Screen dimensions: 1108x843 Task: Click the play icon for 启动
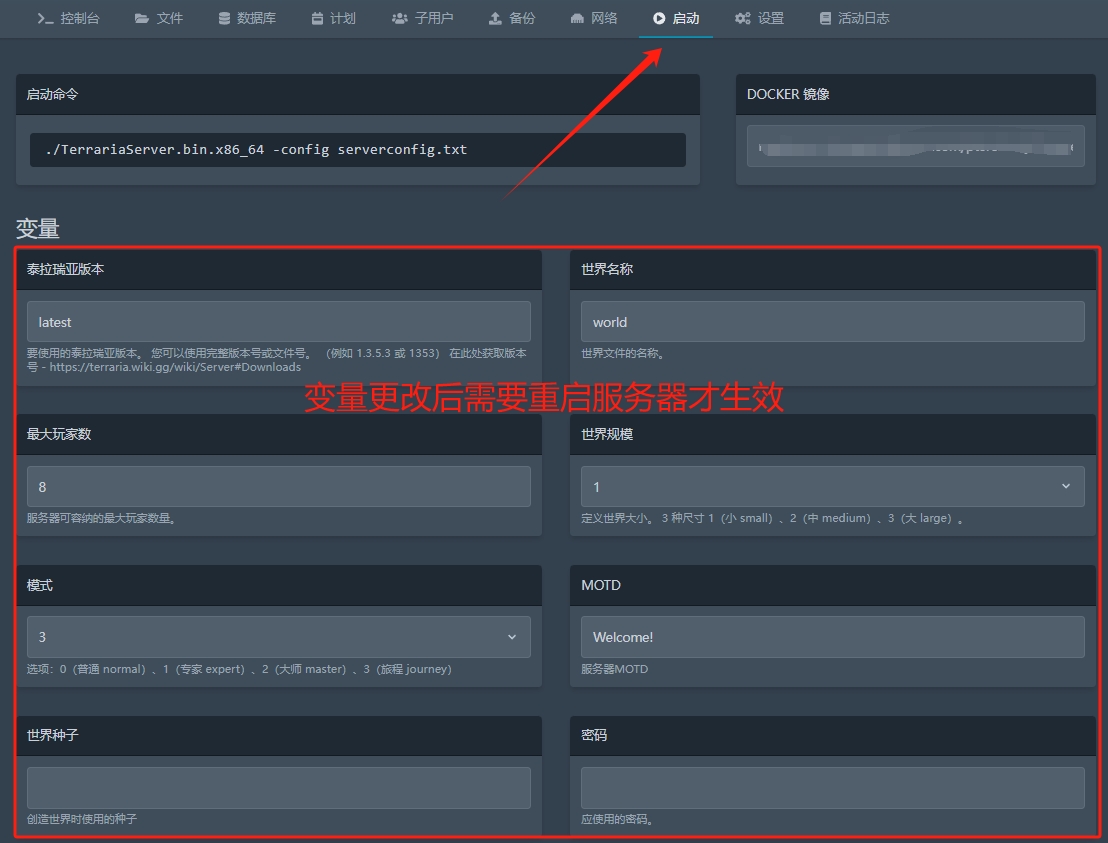click(x=659, y=18)
